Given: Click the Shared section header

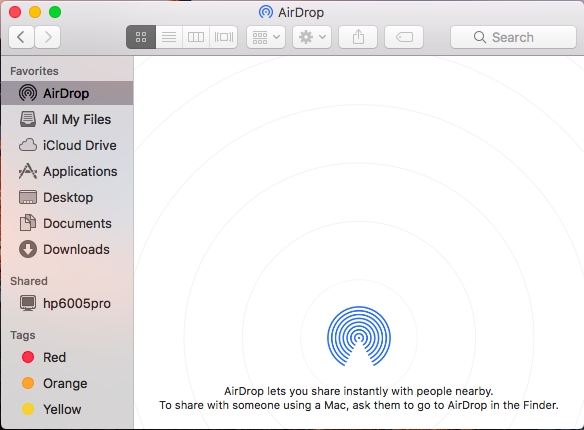Looking at the screenshot, I should (29, 281).
